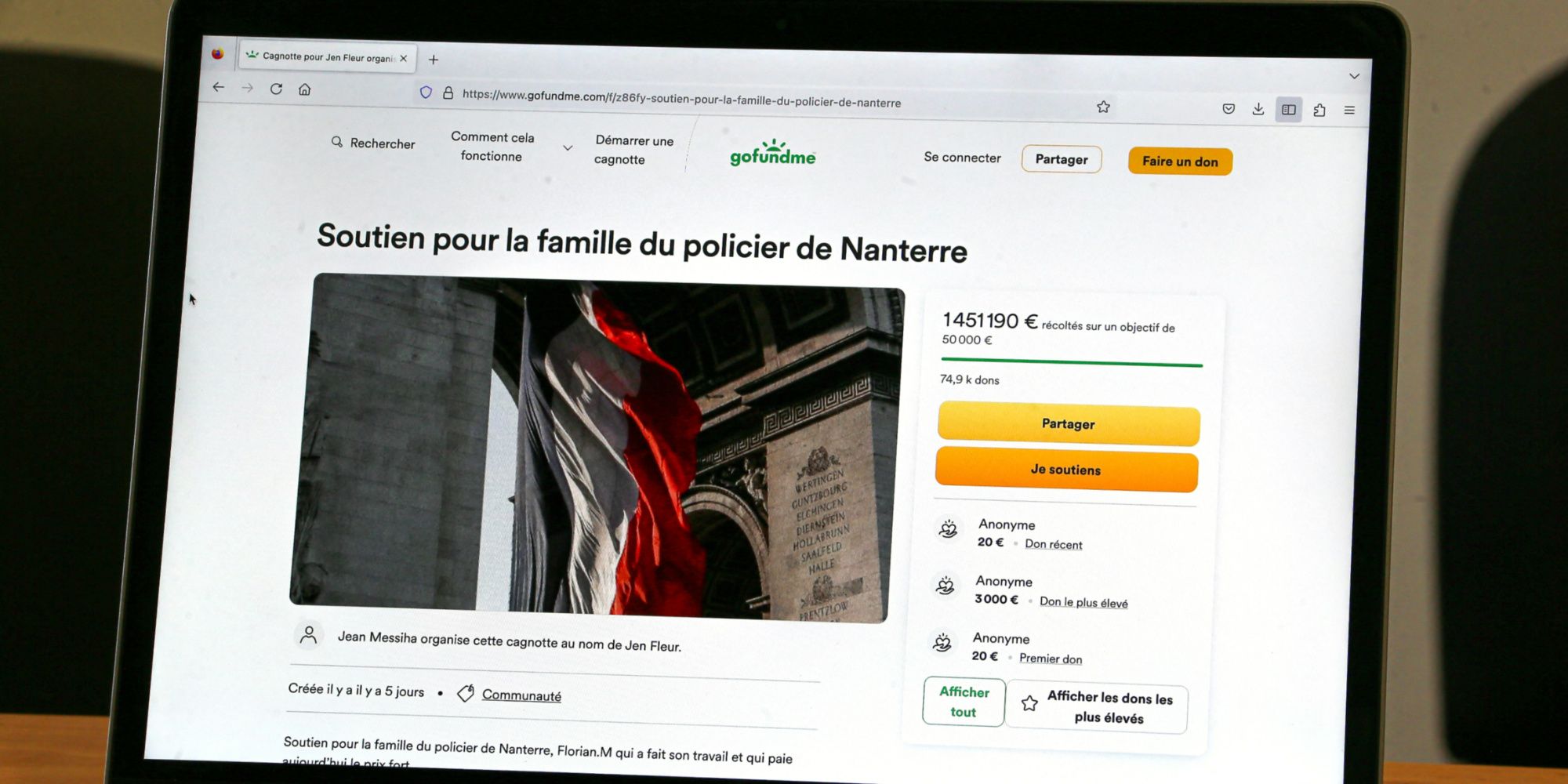Bookmark page with star icon

[1103, 107]
